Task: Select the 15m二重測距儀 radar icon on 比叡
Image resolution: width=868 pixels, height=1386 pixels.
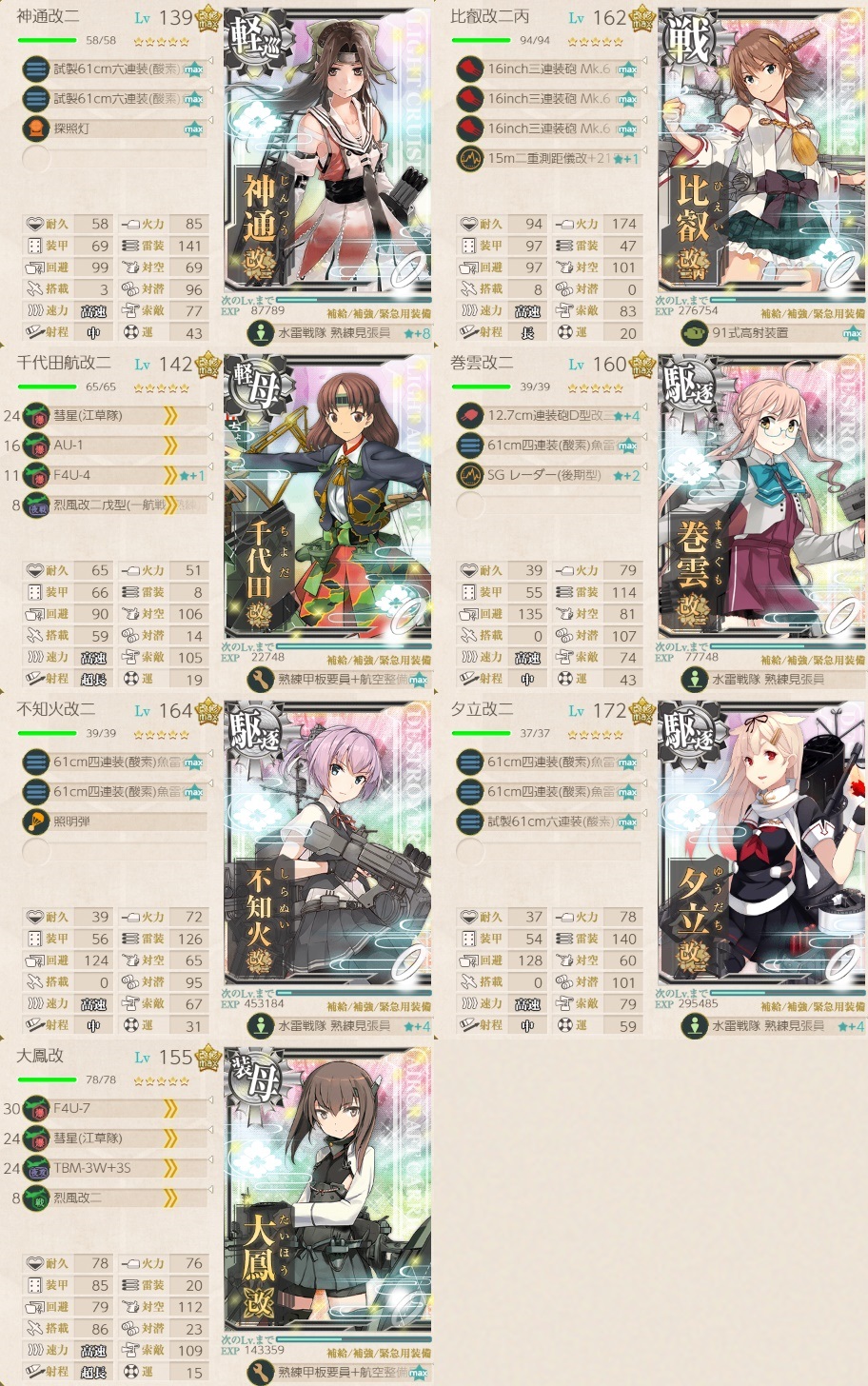Action: [470, 158]
